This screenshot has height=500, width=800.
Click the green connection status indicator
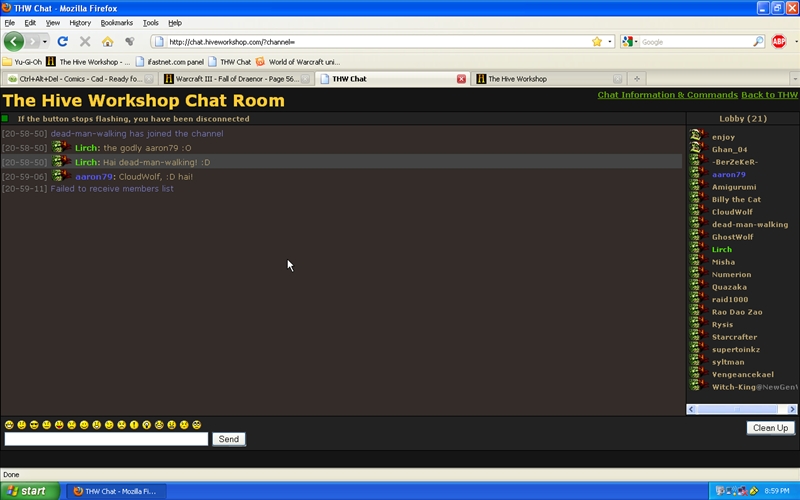pyautogui.click(x=5, y=118)
